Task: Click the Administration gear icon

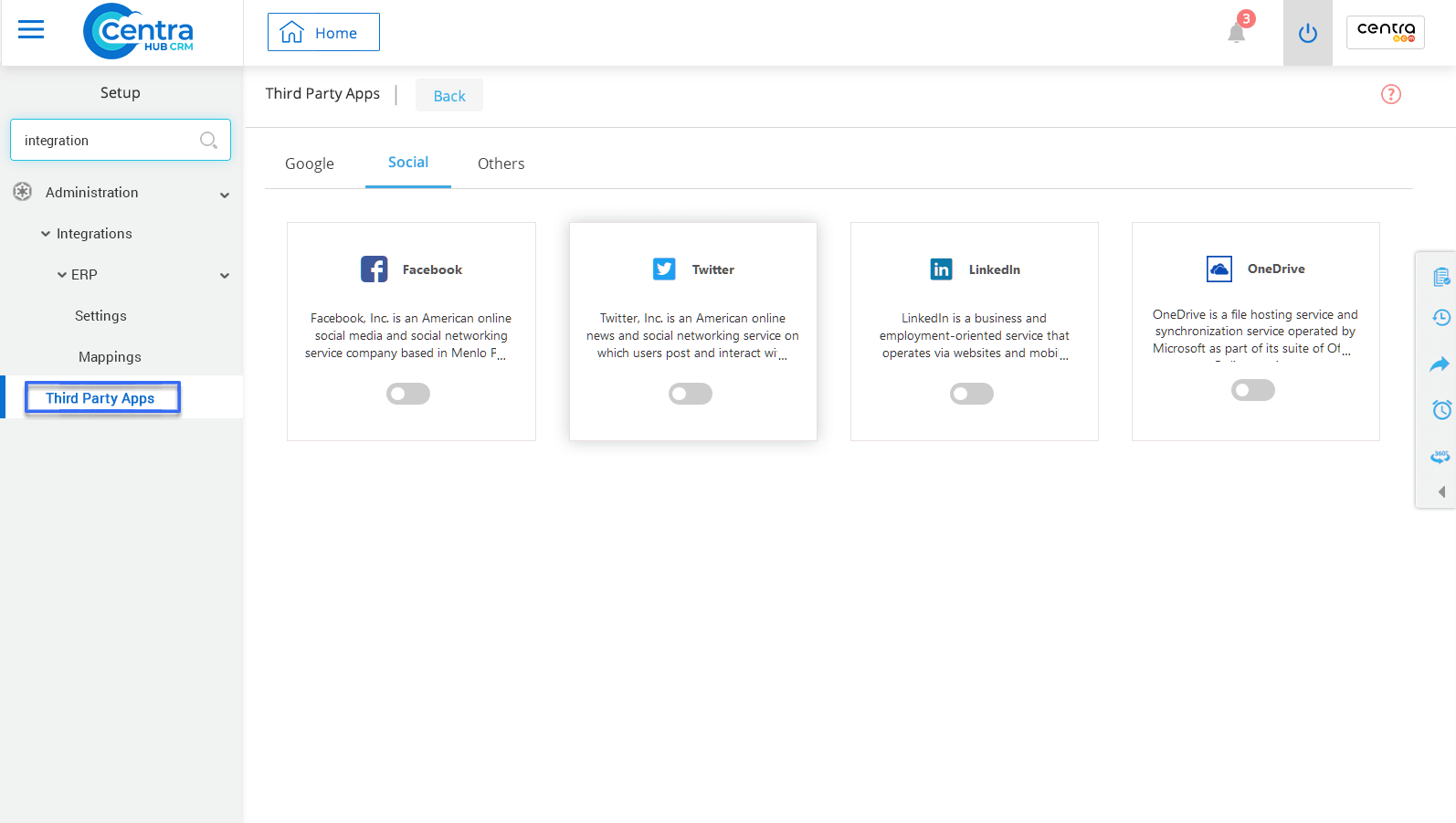Action: click(x=23, y=192)
